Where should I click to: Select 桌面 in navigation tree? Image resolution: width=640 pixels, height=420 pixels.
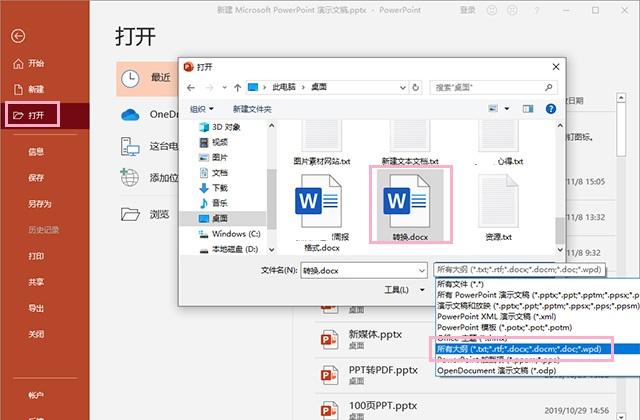point(223,218)
